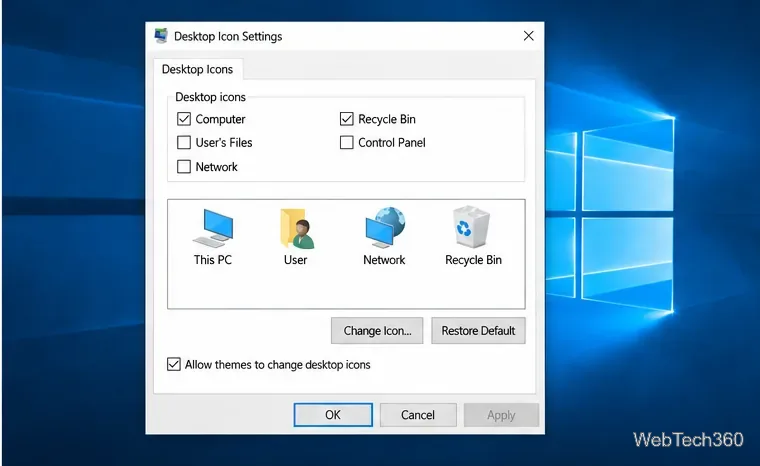Viewport: 760px width, 466px height.
Task: Click the Desktop Icon Settings title text
Action: (x=228, y=36)
